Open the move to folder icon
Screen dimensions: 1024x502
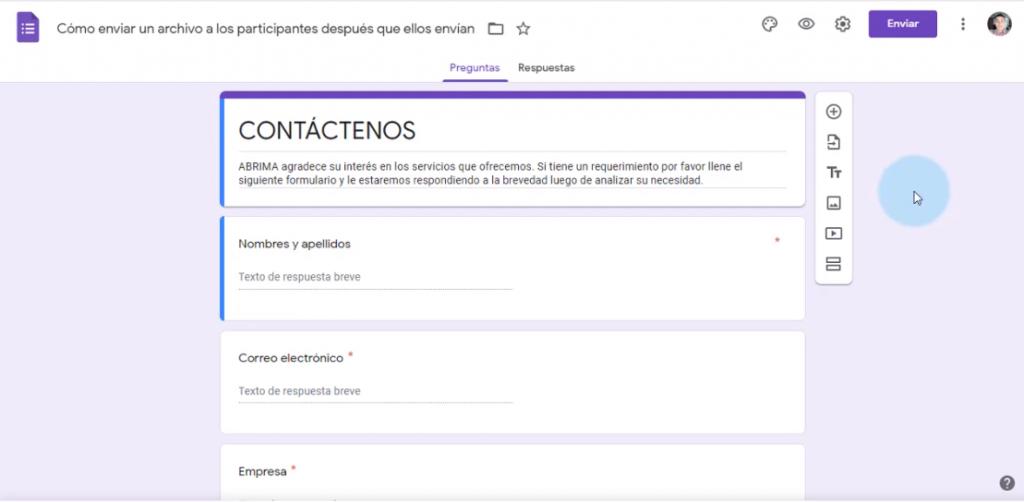495,28
